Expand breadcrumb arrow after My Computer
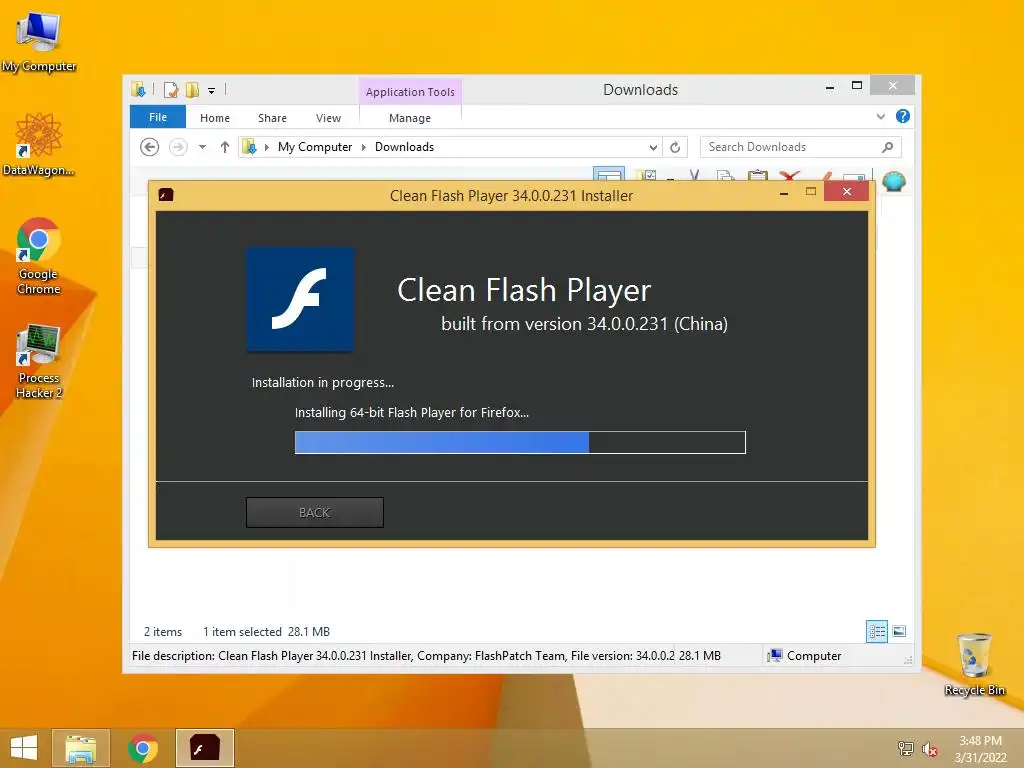 (364, 147)
